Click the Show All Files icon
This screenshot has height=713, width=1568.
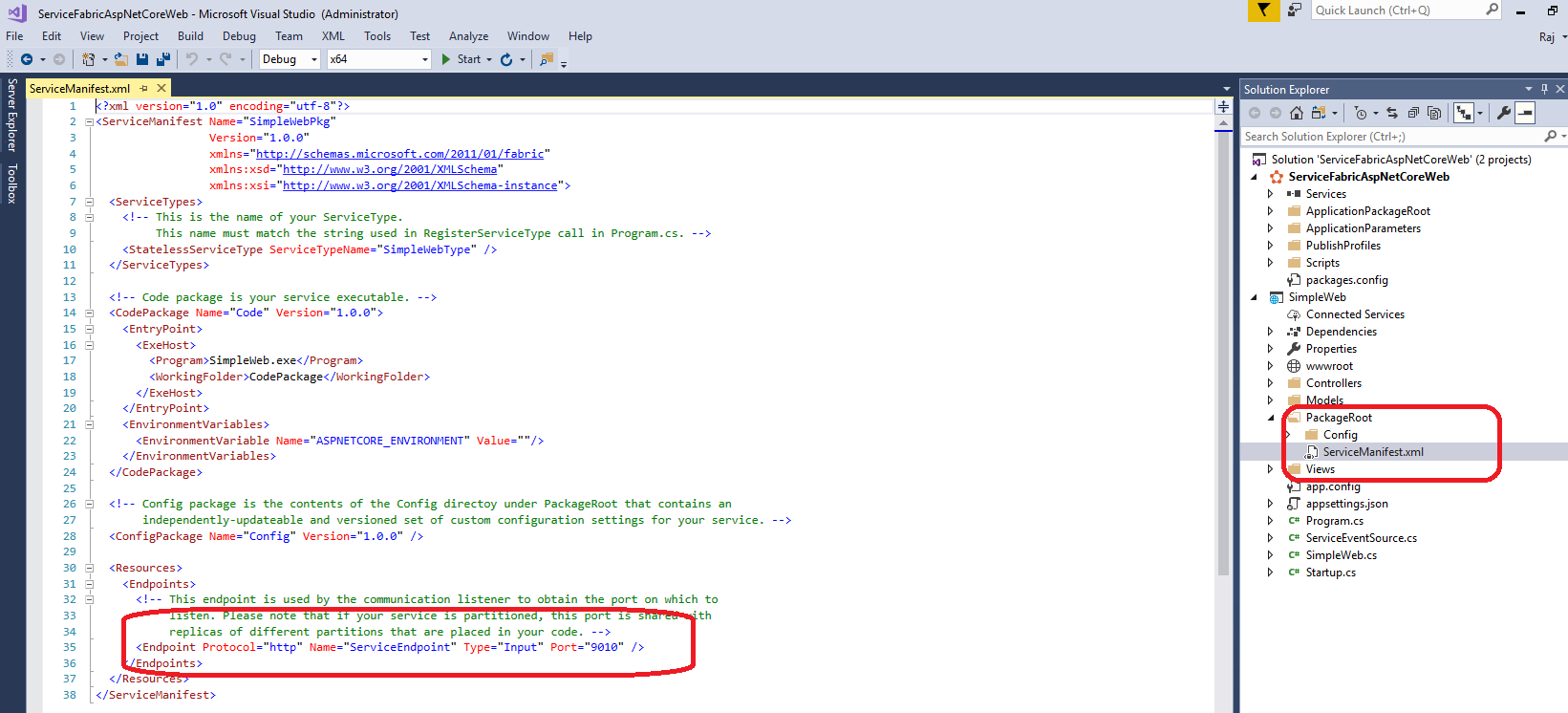point(1434,113)
